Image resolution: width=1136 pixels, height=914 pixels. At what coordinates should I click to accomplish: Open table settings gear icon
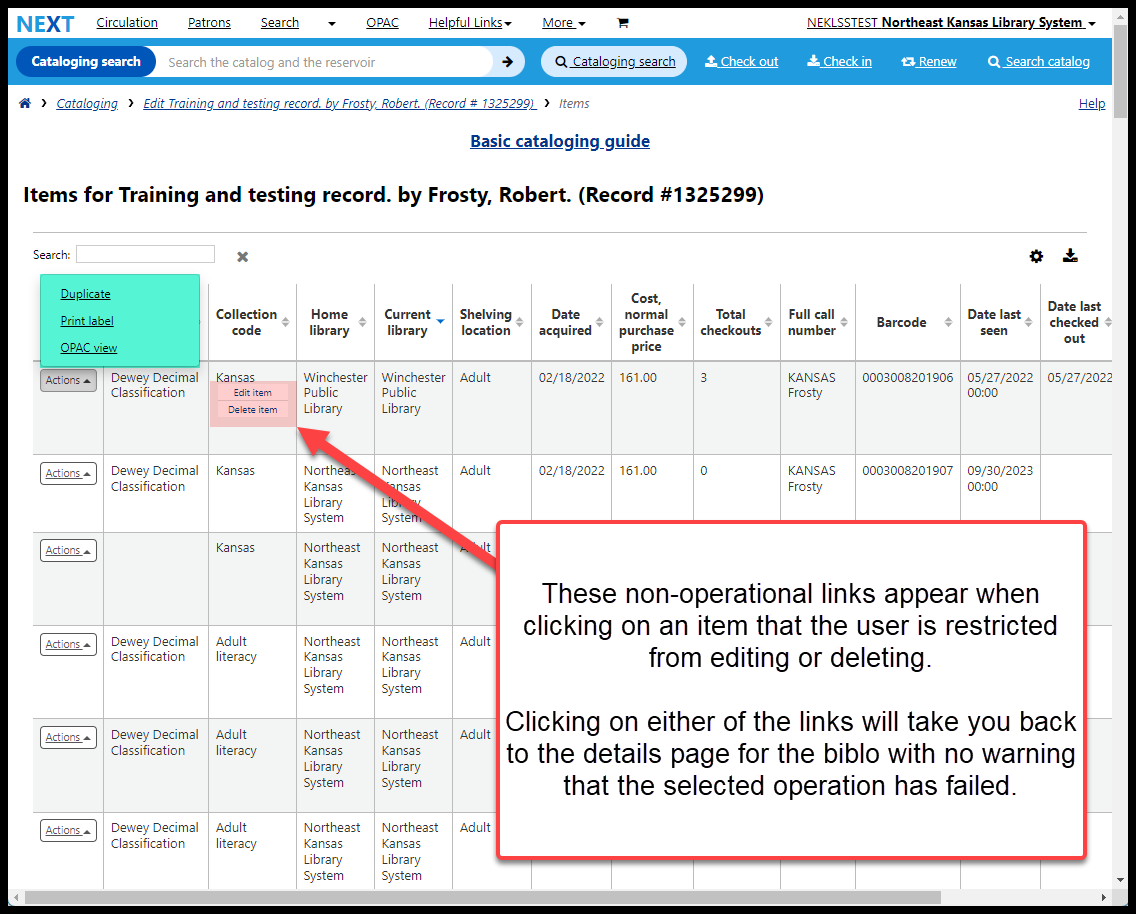1036,256
